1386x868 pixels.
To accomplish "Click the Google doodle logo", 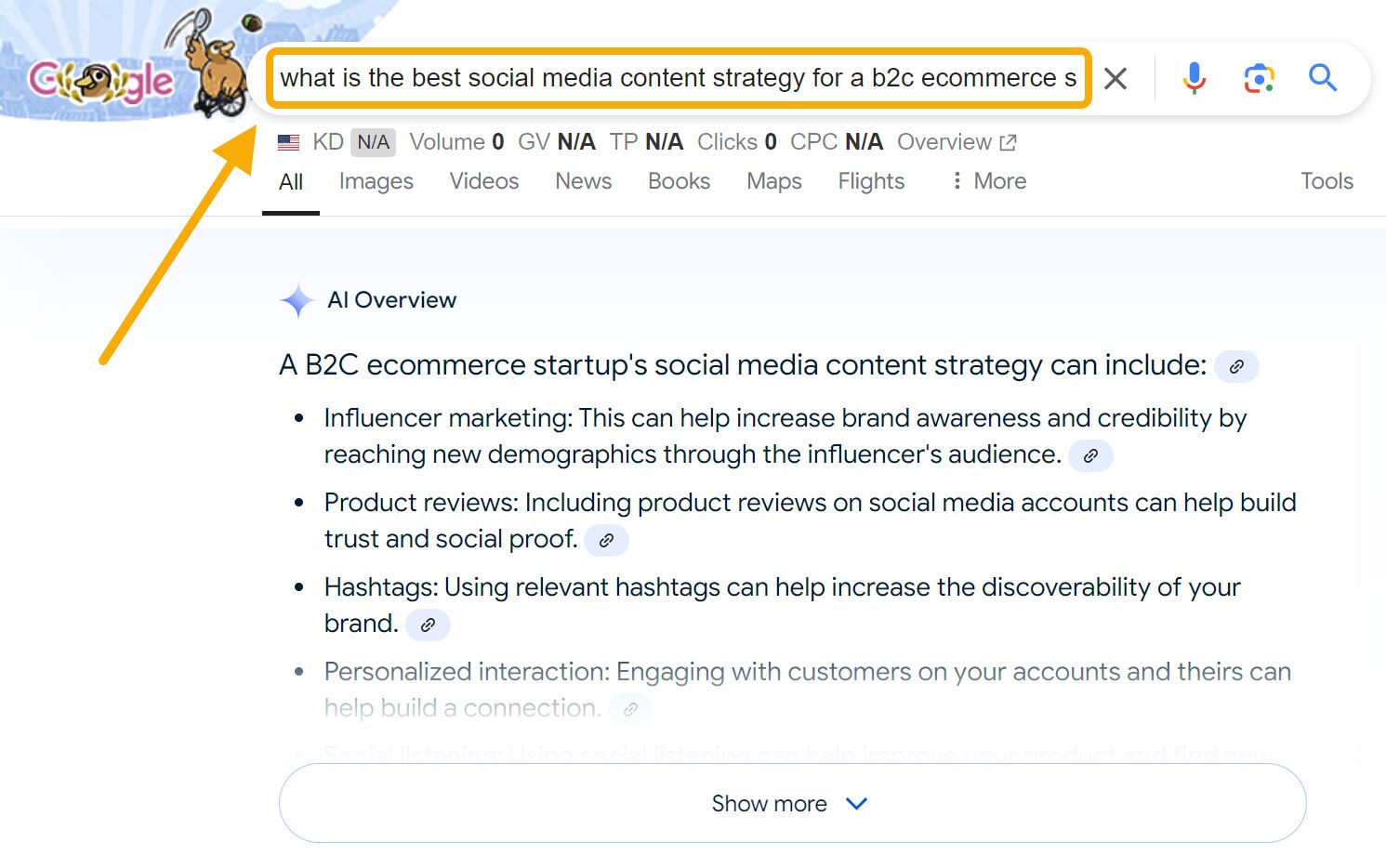I will (102, 79).
